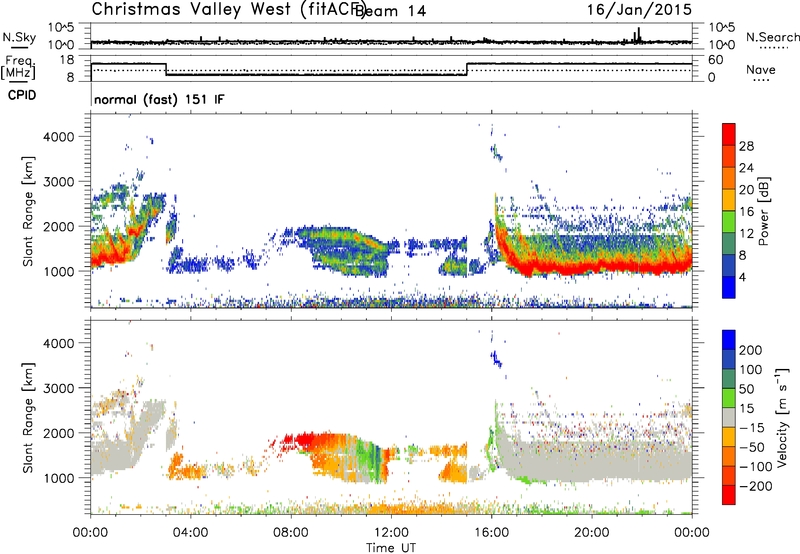Click the '60' Nave axis tick

[x=715, y=60]
